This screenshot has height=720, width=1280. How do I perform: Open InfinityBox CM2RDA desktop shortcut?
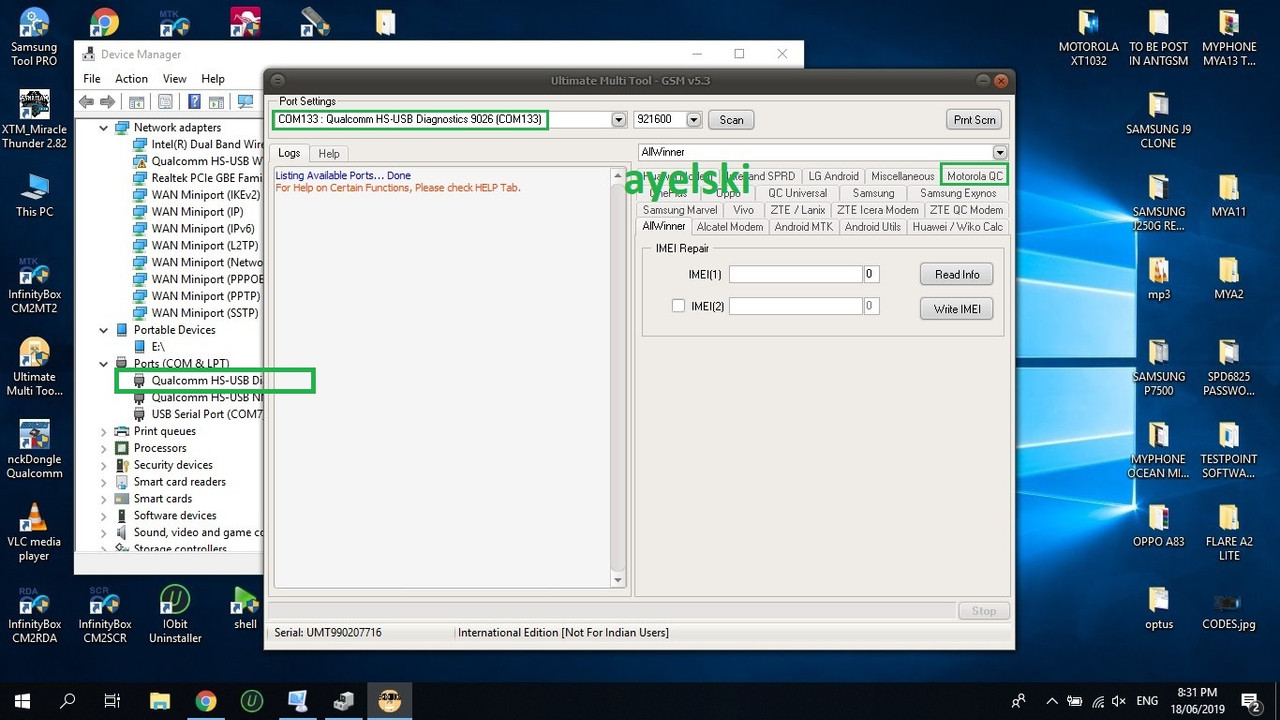tap(34, 615)
